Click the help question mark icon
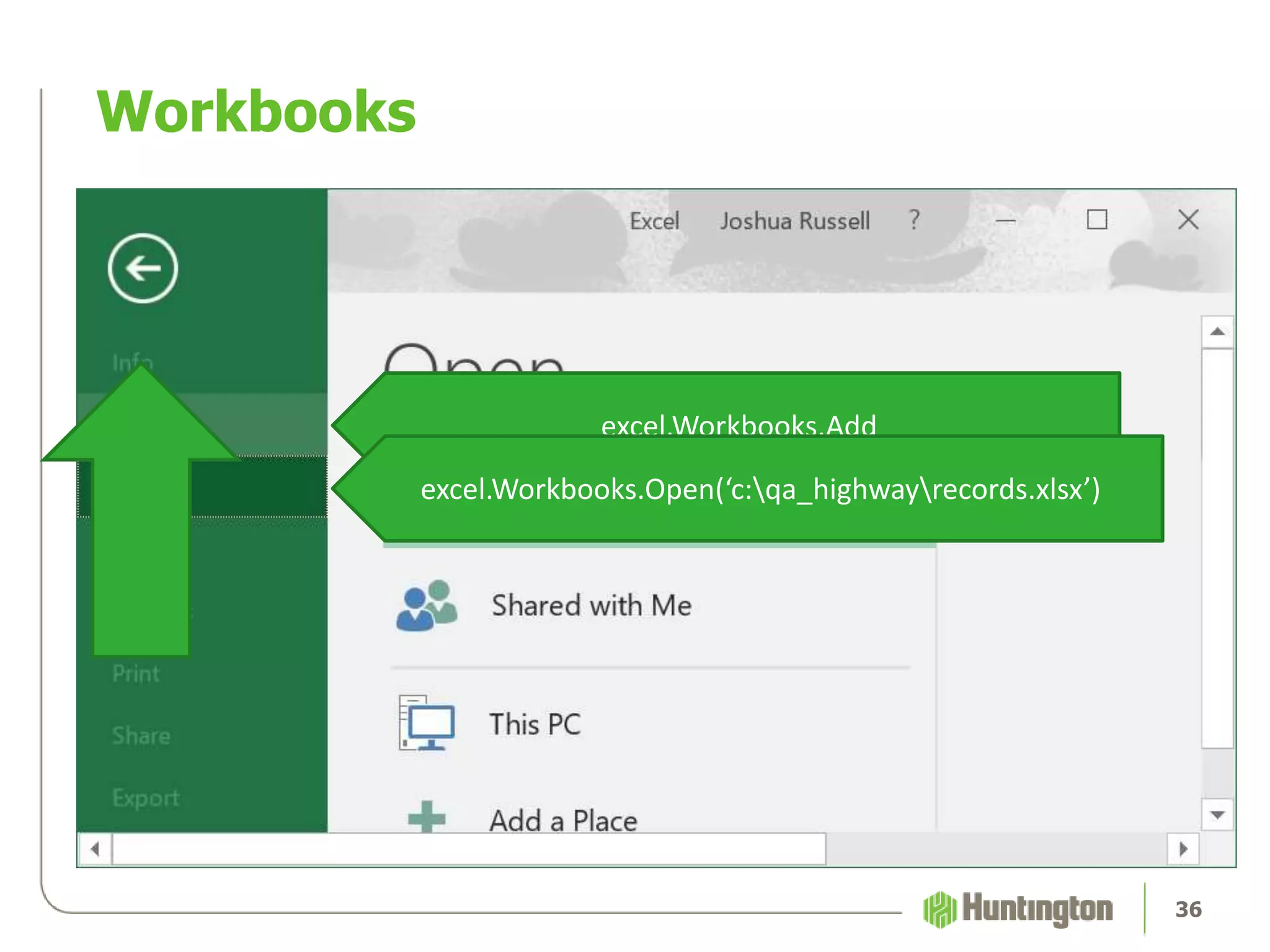Viewport: 1270px width, 952px height. [x=914, y=220]
